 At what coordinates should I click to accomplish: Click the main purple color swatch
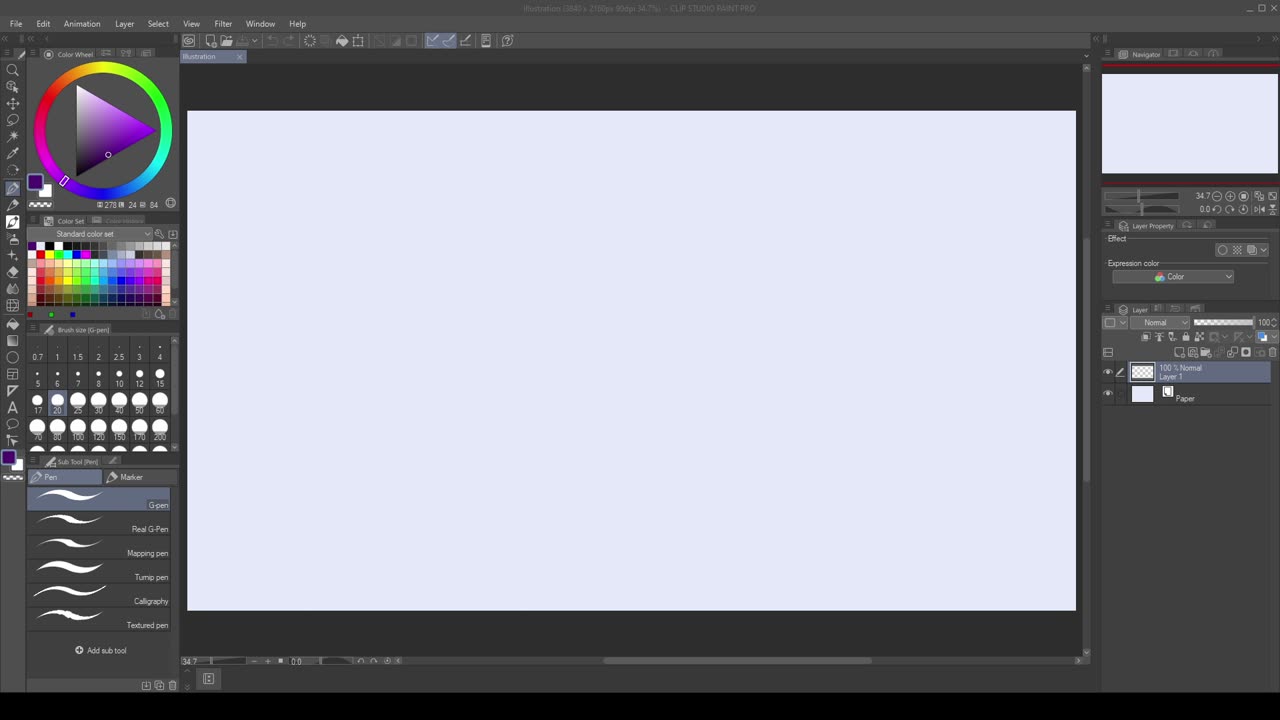coord(35,183)
